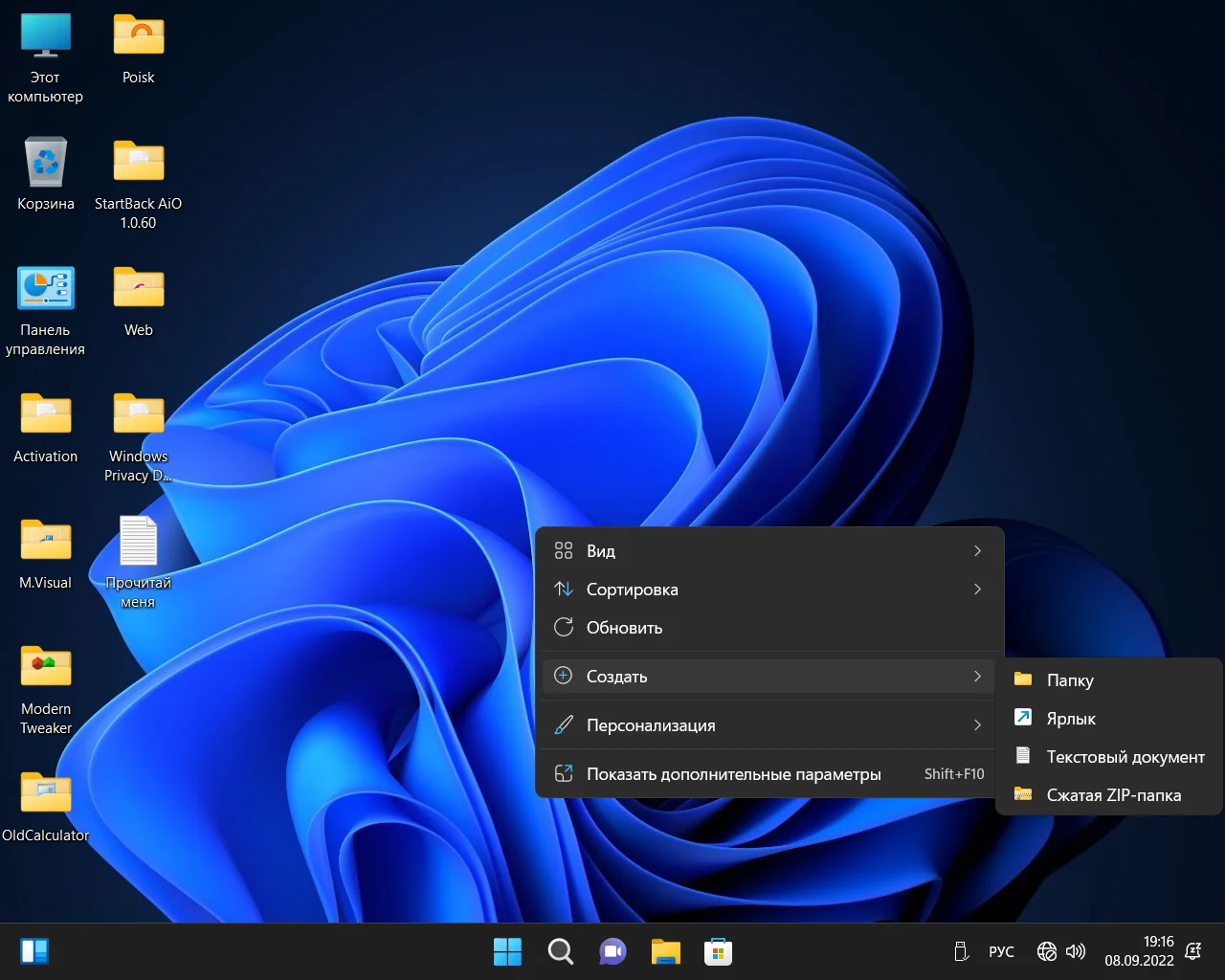Launch Microsoft Store from the taskbar
The width and height of the screenshot is (1225, 980).
point(718,951)
